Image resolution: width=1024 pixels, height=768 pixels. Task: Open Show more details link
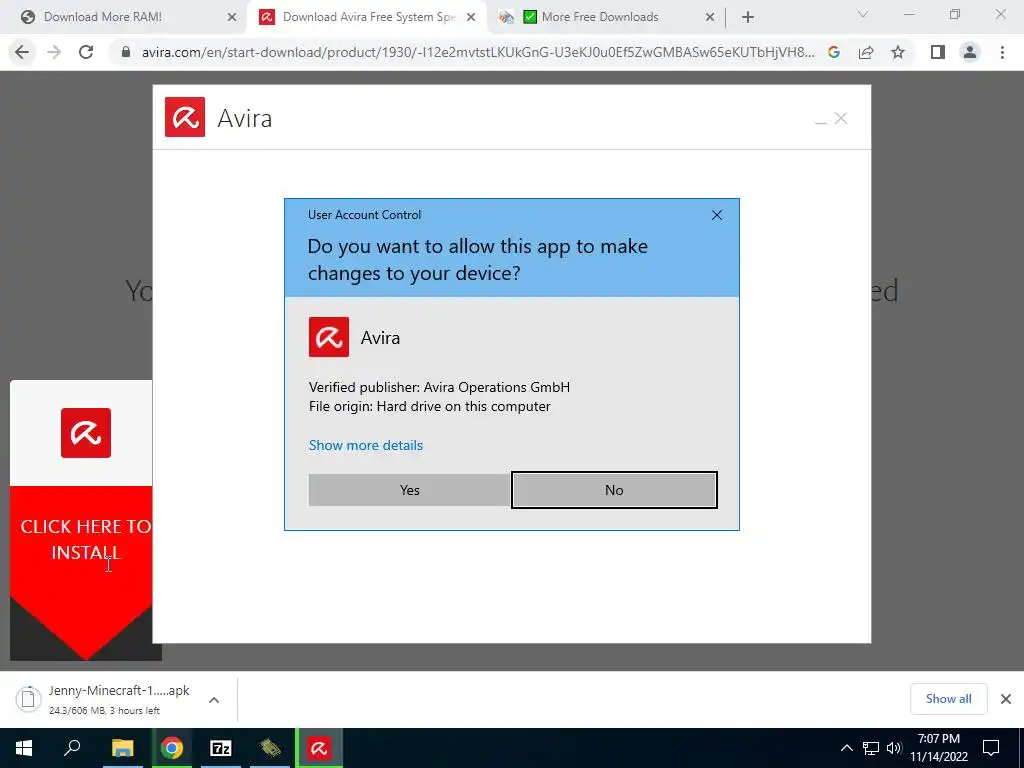pyautogui.click(x=366, y=445)
